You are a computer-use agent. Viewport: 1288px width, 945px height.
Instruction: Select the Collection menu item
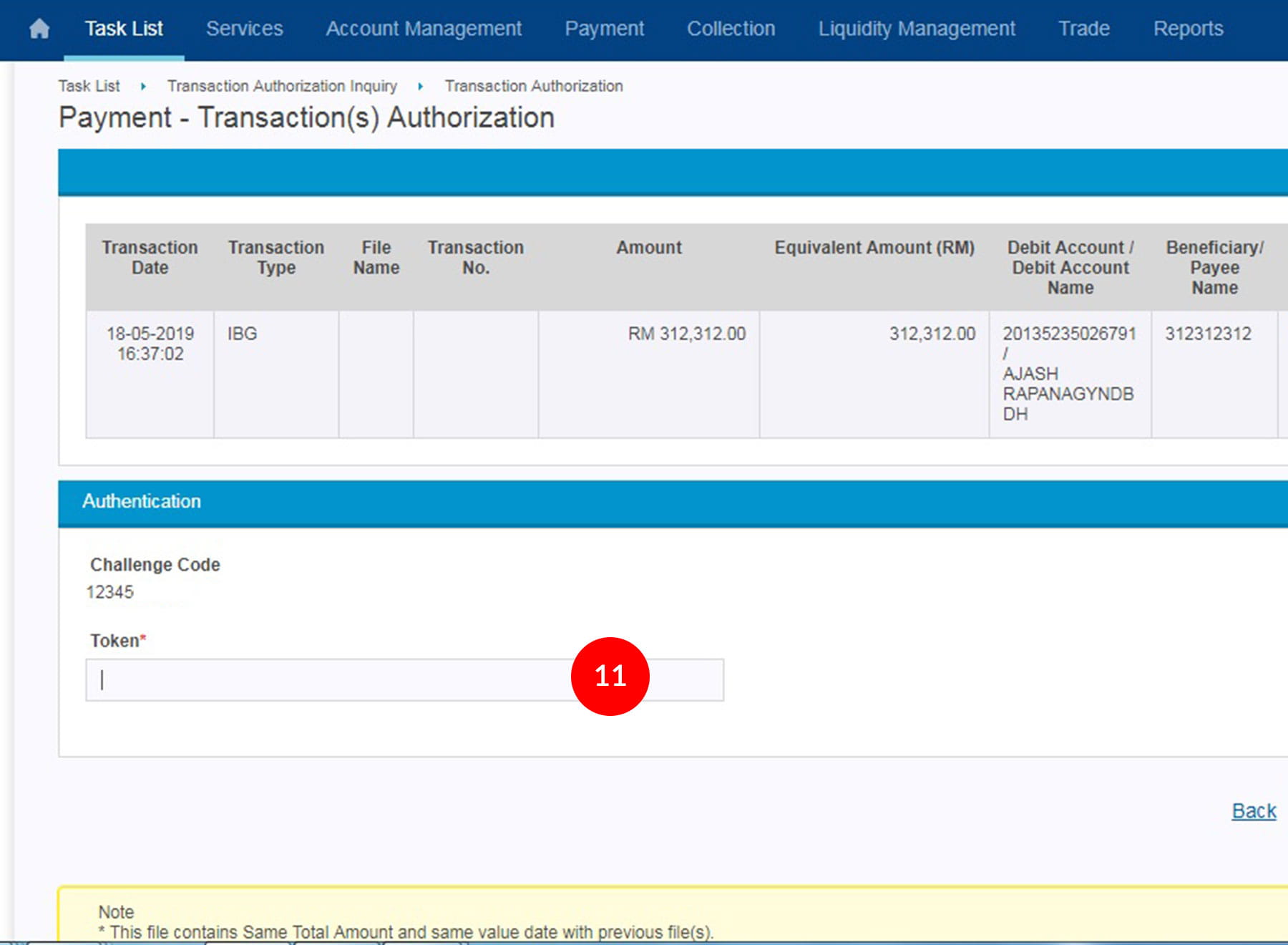(x=731, y=29)
